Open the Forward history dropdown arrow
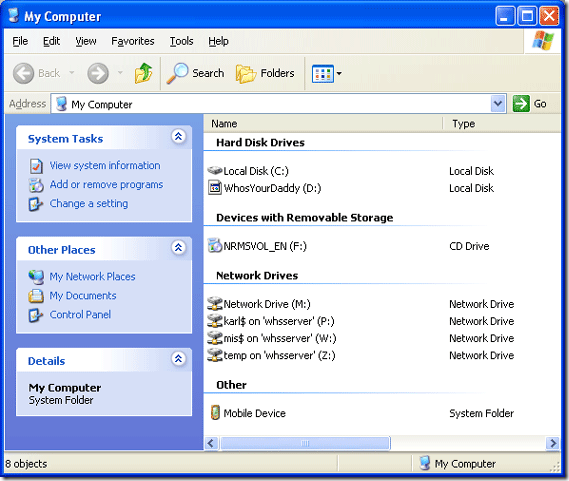This screenshot has width=569, height=481. 120,73
